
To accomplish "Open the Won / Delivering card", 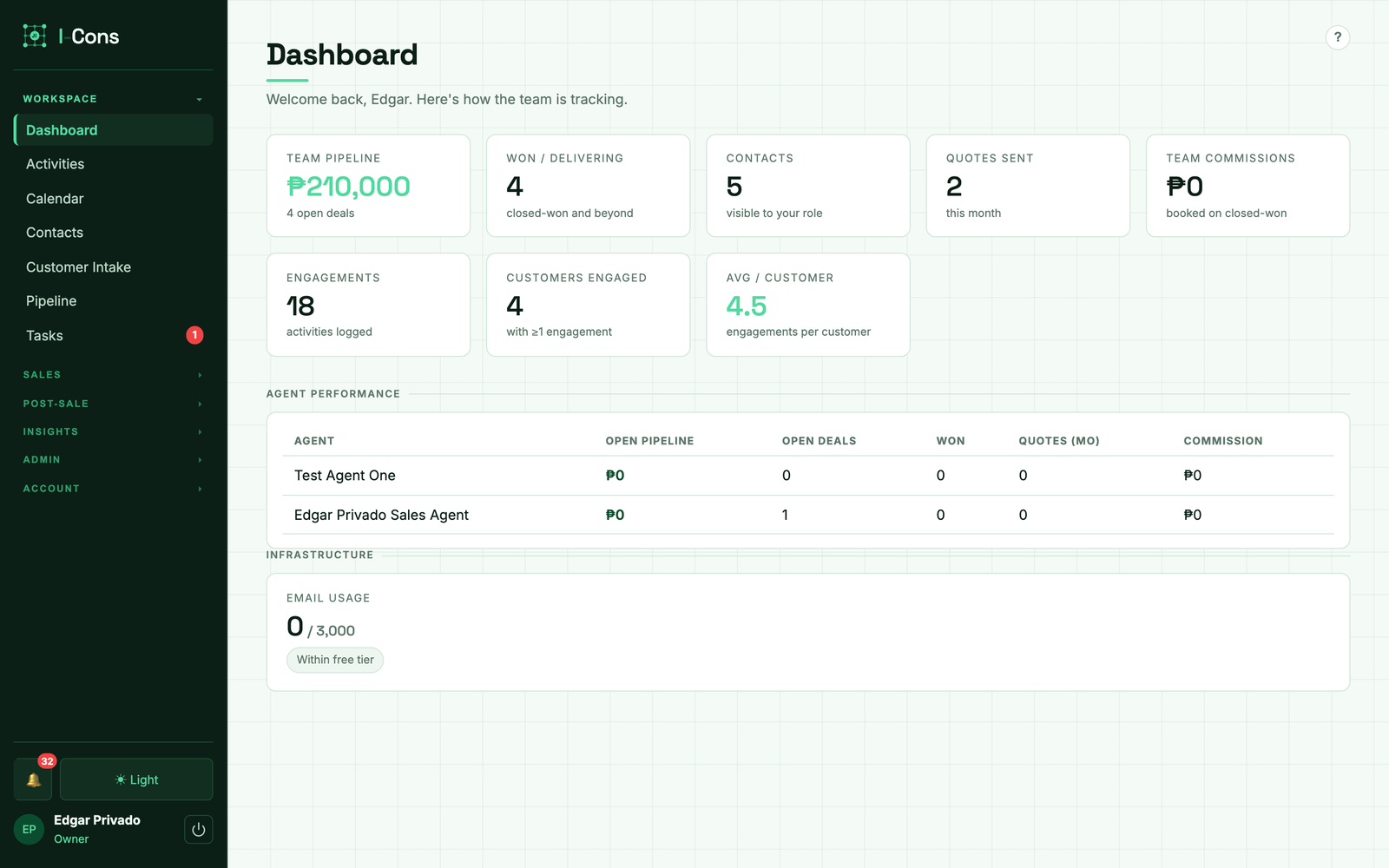I will point(588,186).
